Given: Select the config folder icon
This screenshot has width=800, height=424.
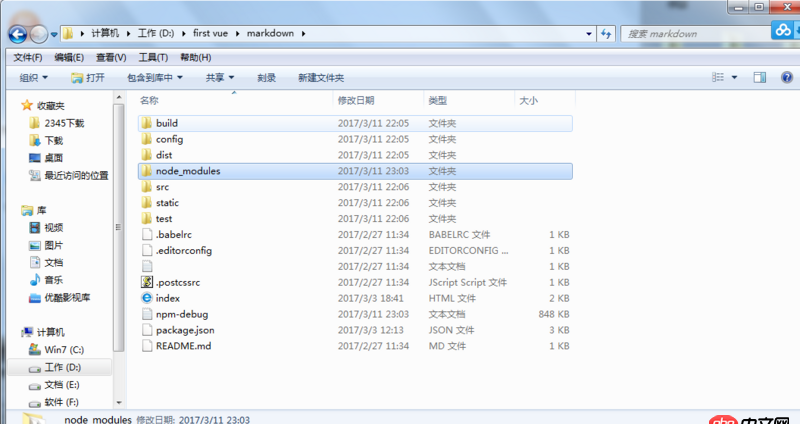Looking at the screenshot, I should click(x=147, y=139).
